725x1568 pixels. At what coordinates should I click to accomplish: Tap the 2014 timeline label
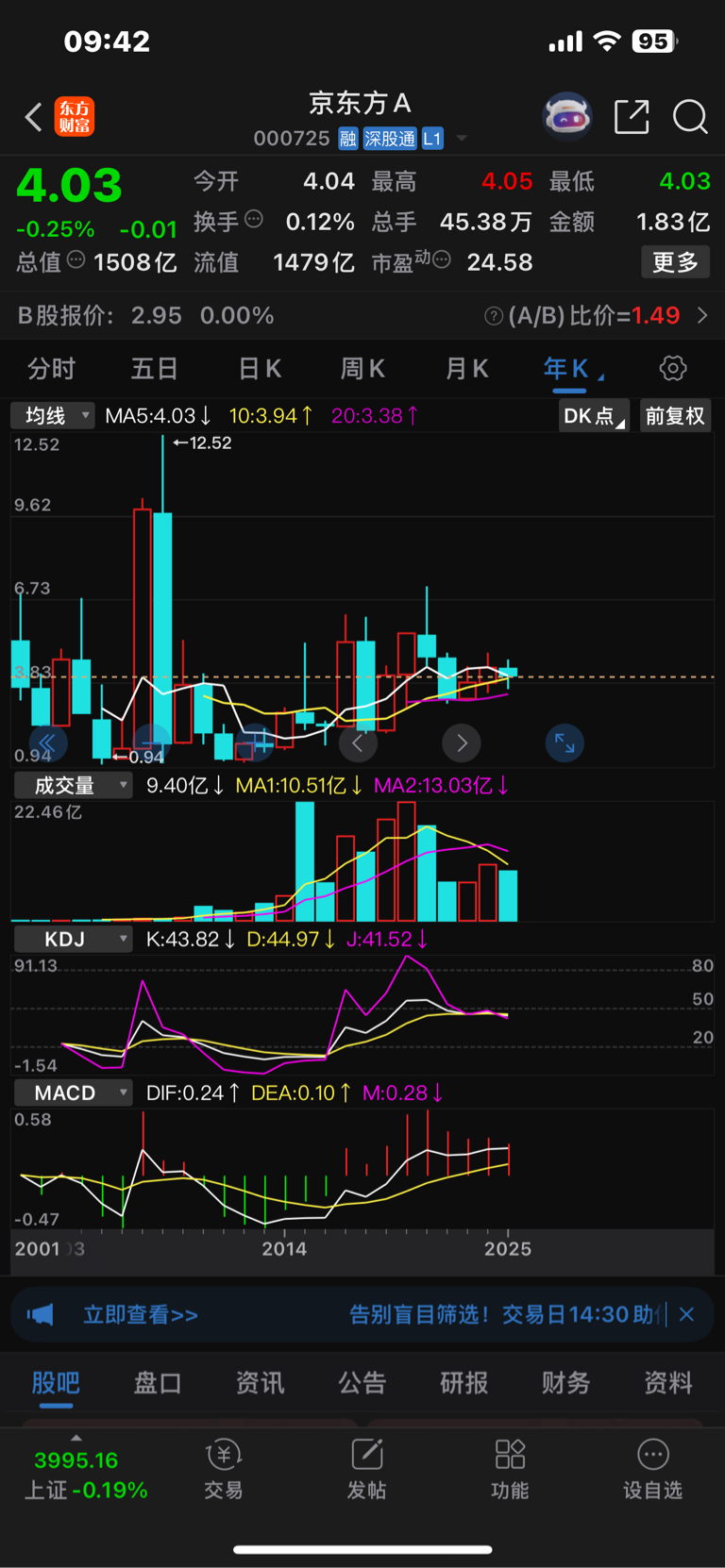pos(284,1248)
